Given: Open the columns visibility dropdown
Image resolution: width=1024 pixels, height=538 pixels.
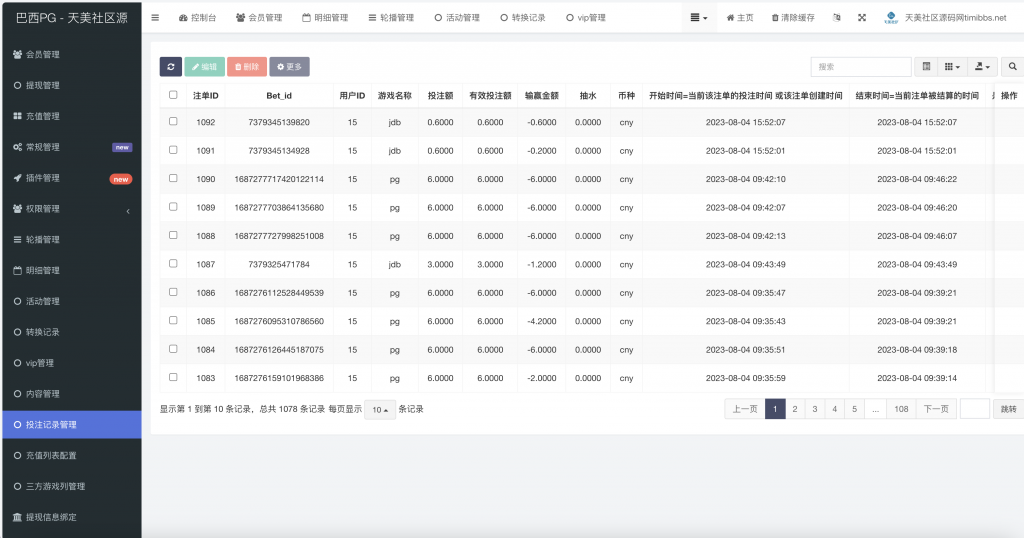Looking at the screenshot, I should (953, 67).
